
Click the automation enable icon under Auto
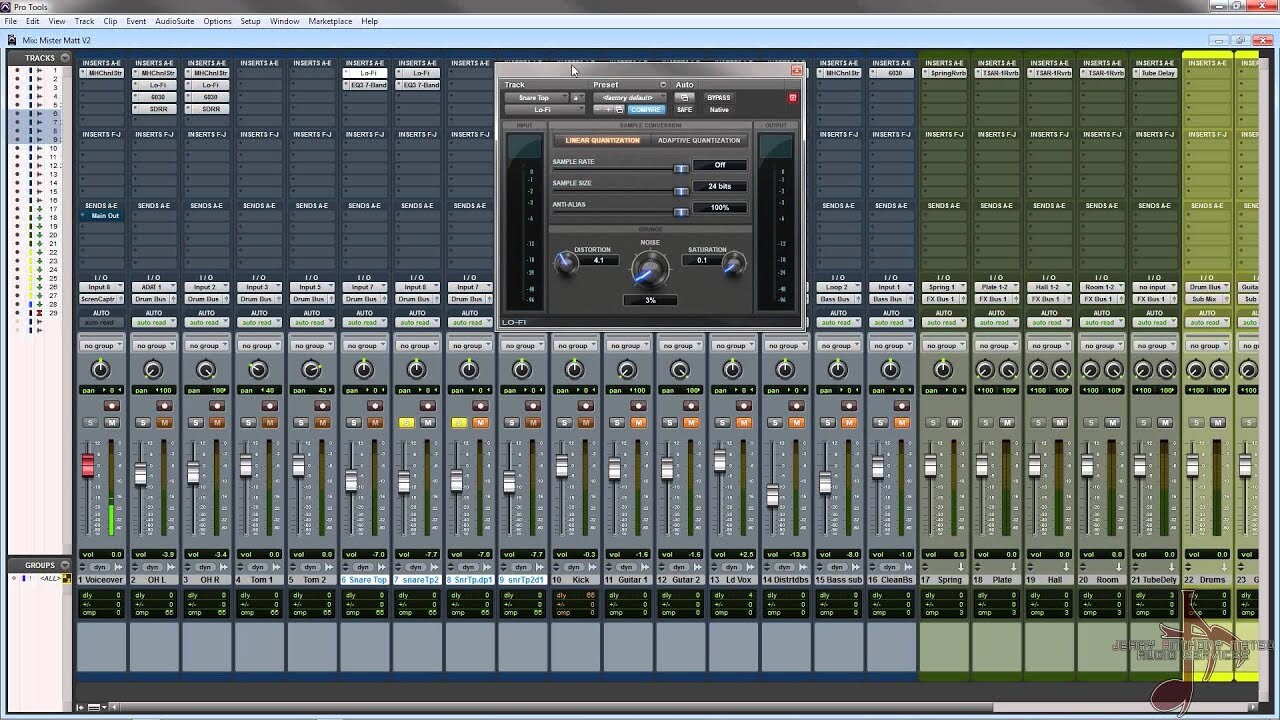pyautogui.click(x=684, y=98)
